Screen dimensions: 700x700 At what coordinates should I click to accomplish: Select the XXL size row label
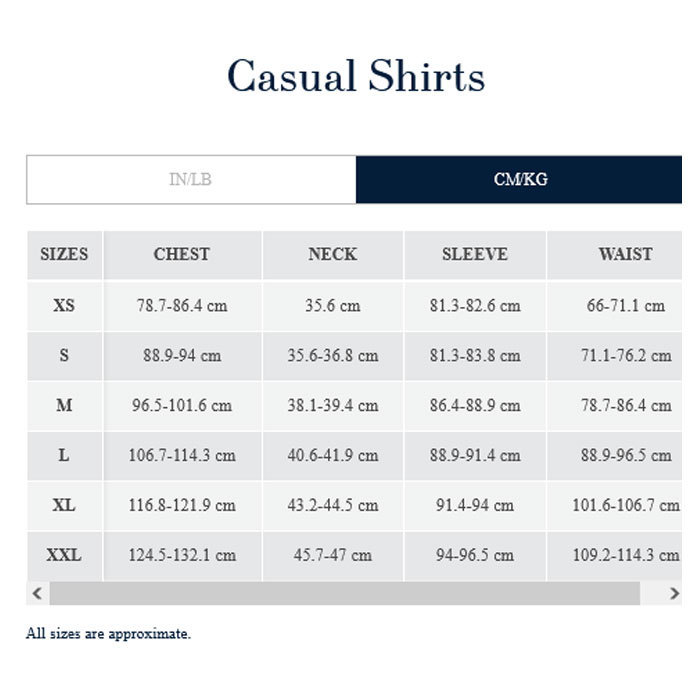[x=65, y=555]
